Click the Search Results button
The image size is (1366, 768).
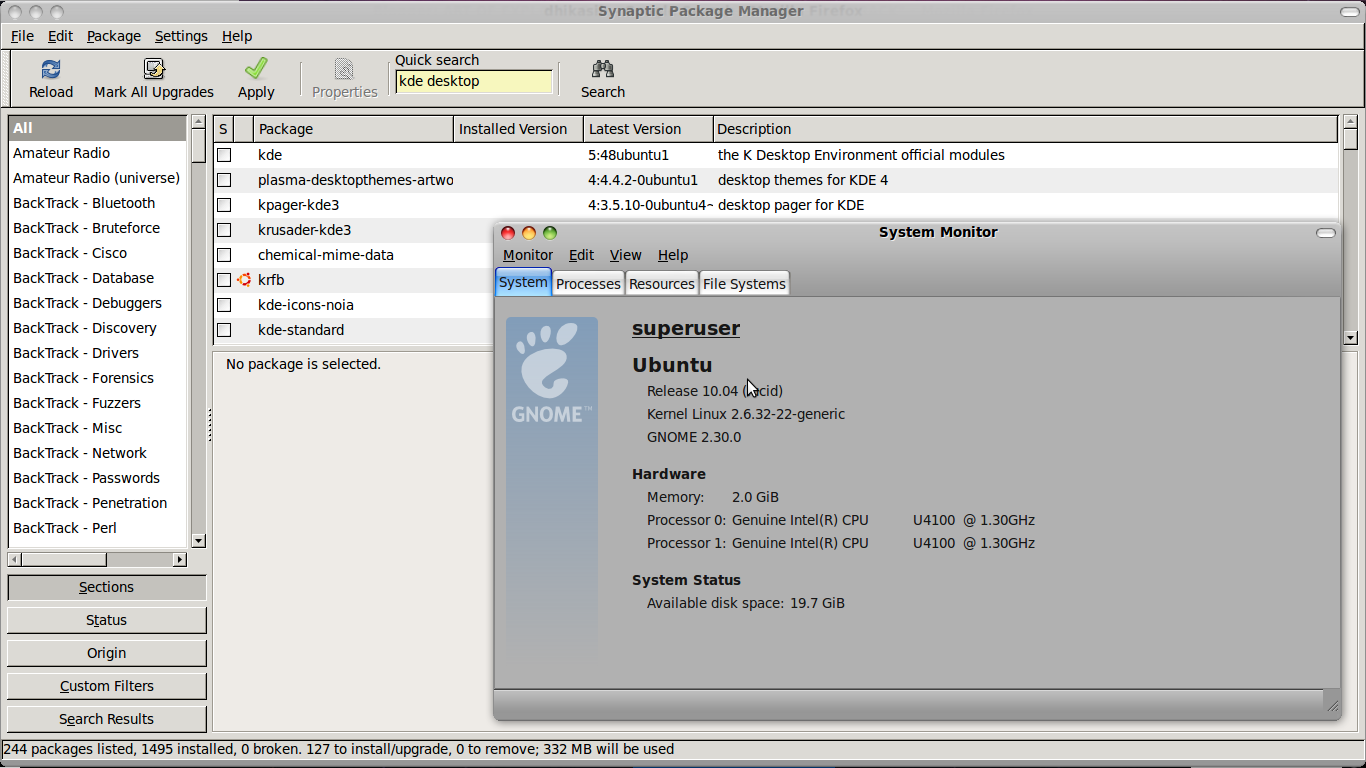[107, 719]
